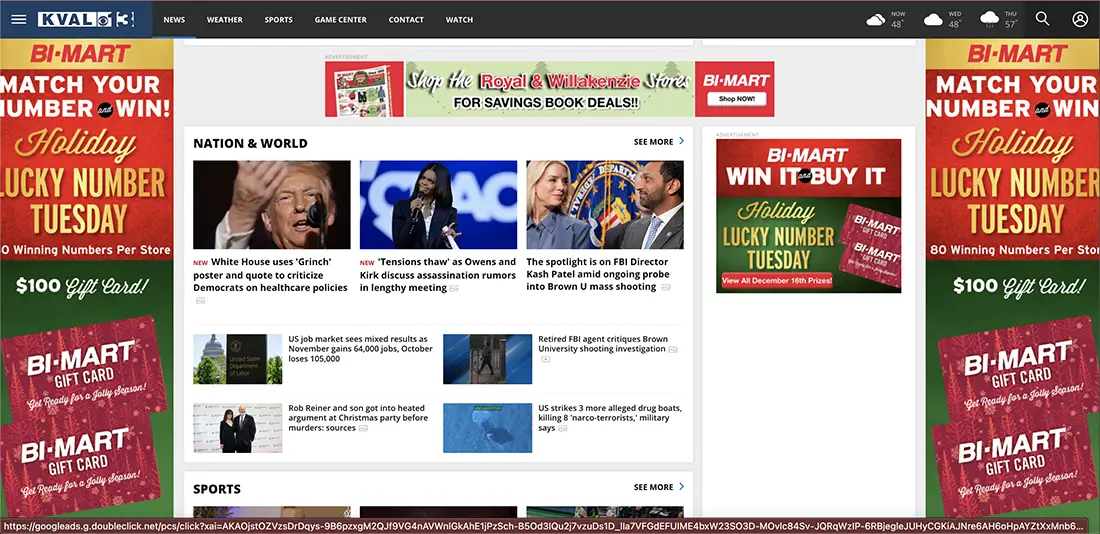Open Rob Reiner and son argument headline

[x=358, y=418]
